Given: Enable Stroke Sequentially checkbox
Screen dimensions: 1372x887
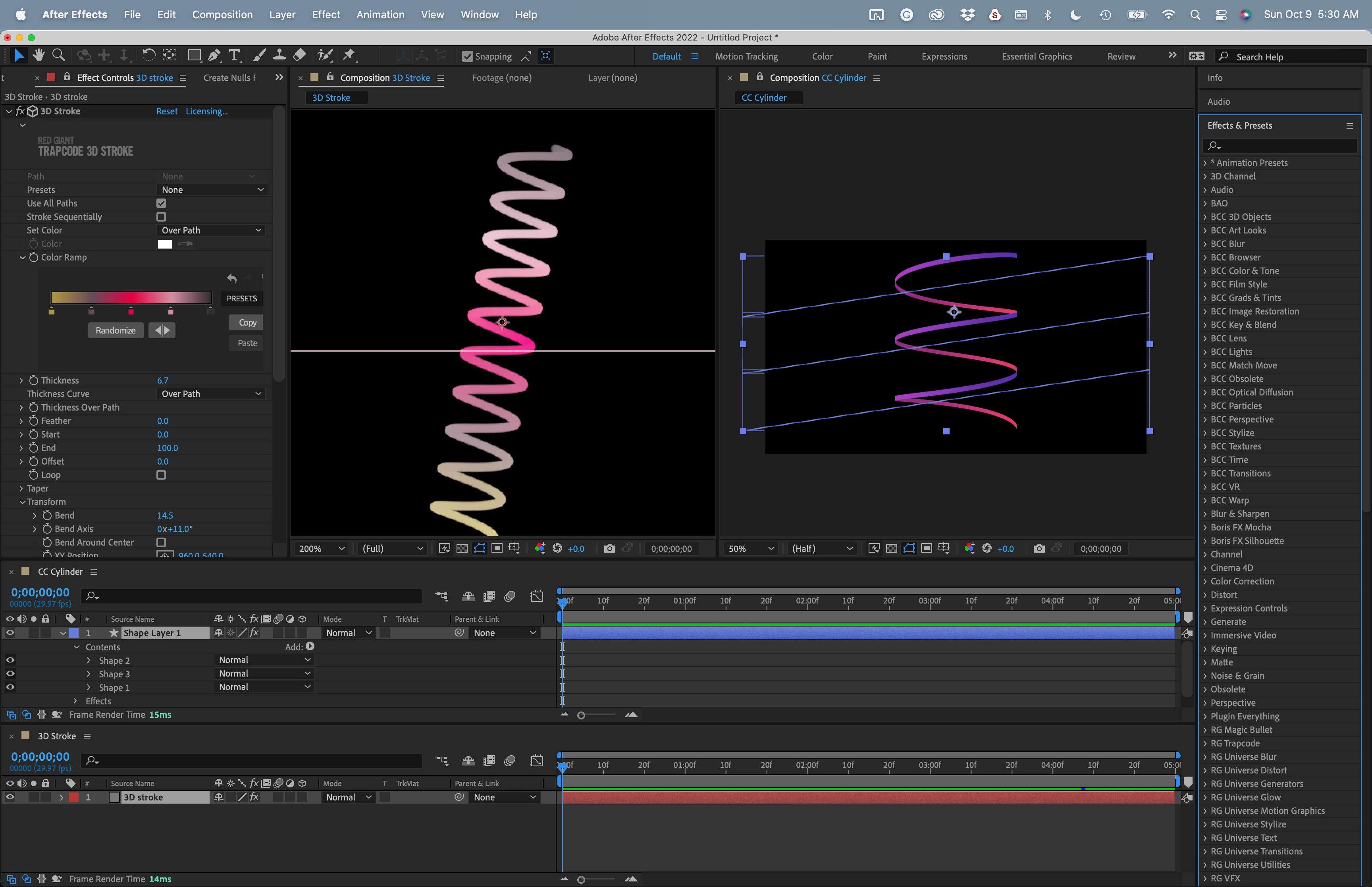Looking at the screenshot, I should pyautogui.click(x=161, y=216).
